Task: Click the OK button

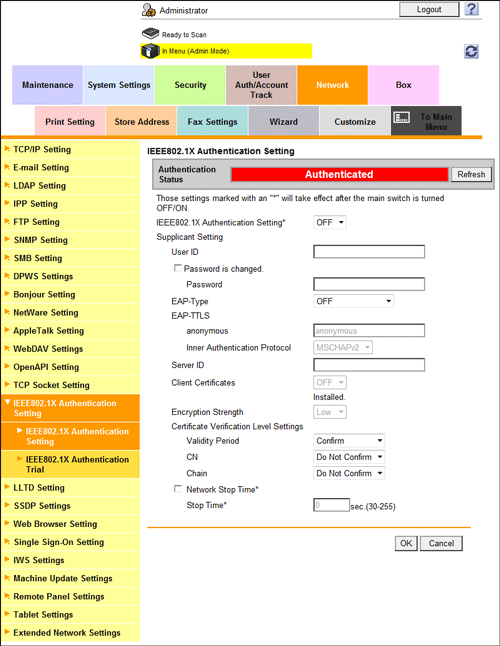Action: [x=406, y=543]
